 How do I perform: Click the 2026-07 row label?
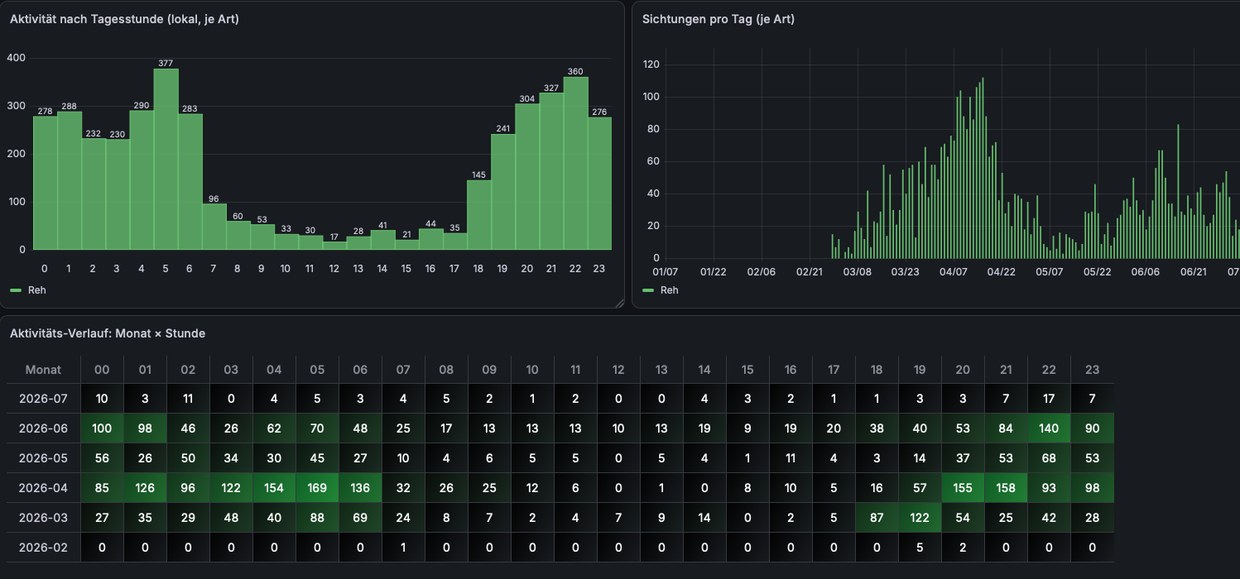coord(43,399)
